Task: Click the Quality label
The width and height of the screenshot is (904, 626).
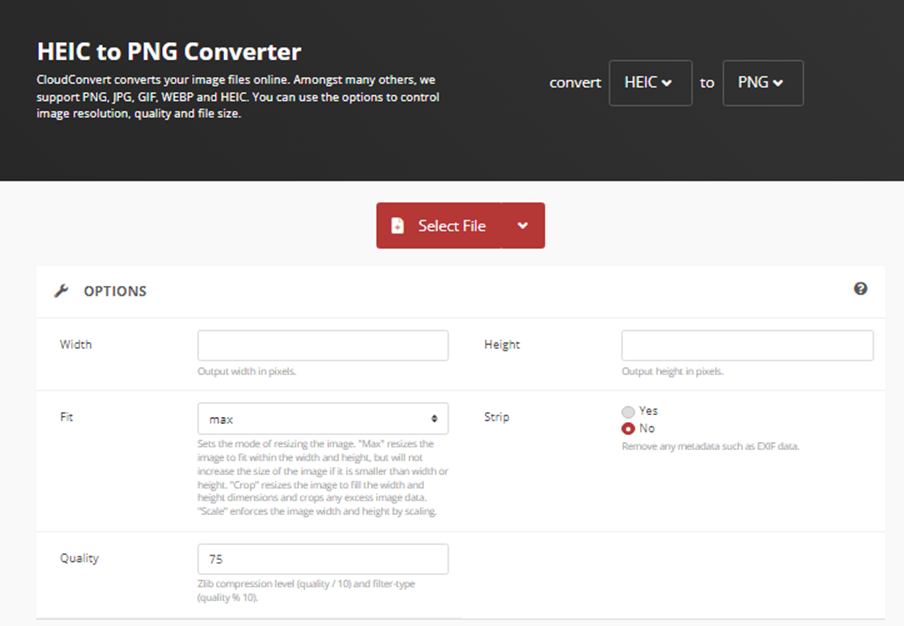Action: pos(80,558)
